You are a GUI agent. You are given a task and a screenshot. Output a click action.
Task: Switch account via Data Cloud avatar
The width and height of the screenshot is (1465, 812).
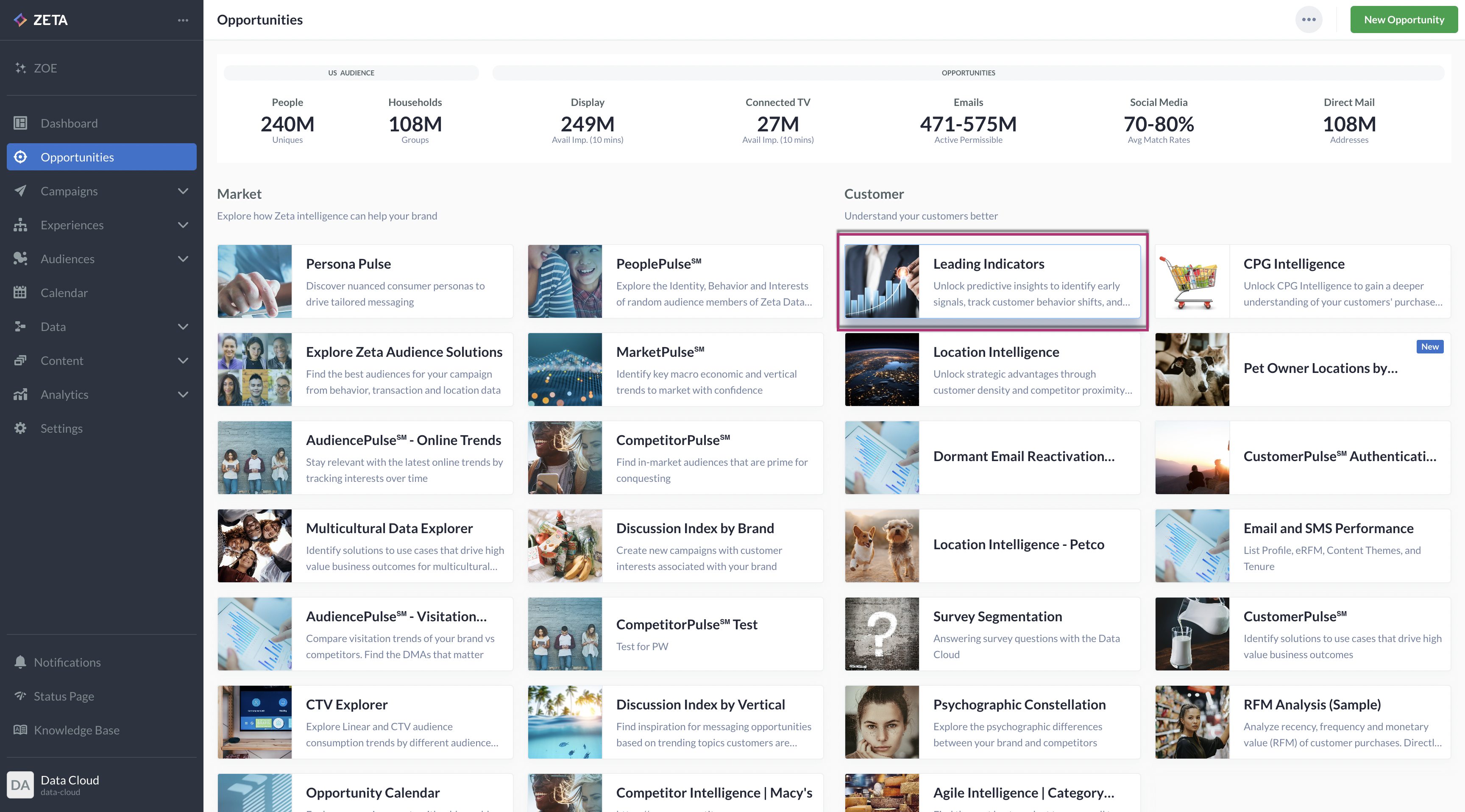20,785
